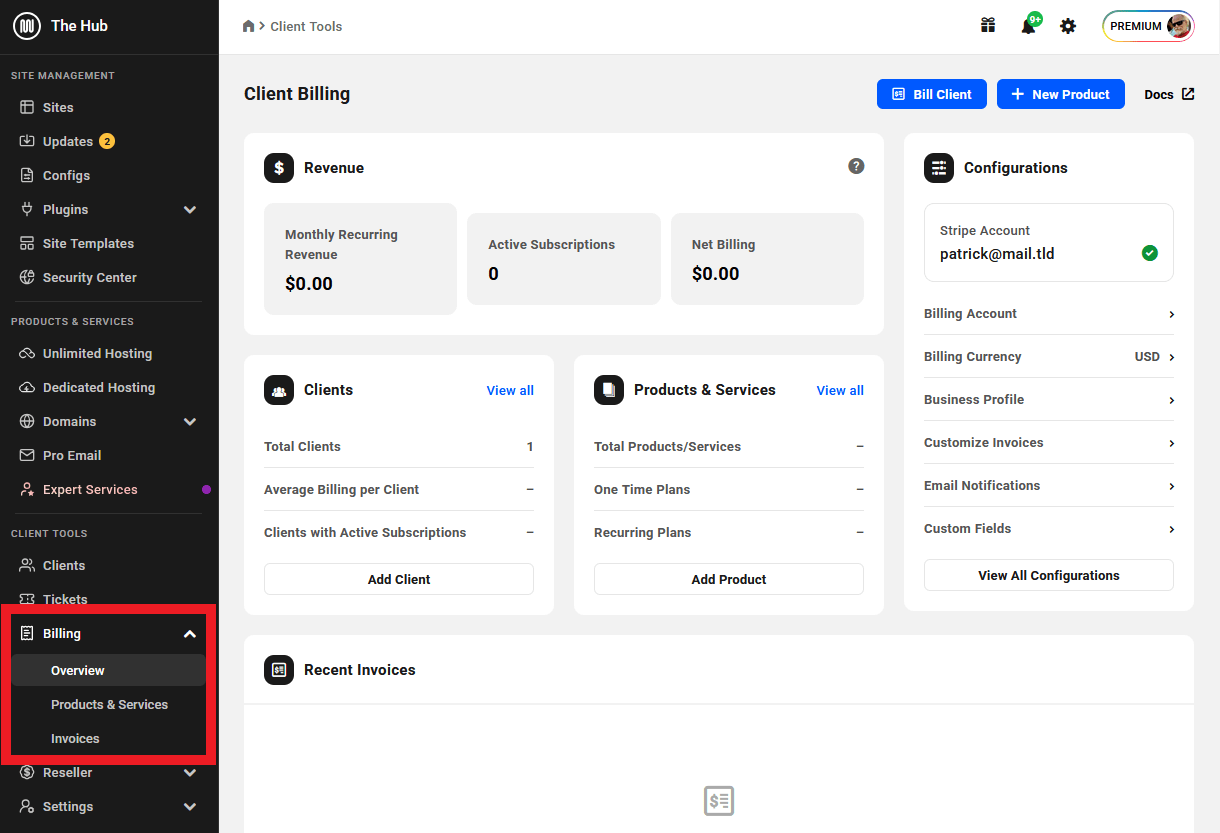Click the New Product button
Image resolution: width=1220 pixels, height=833 pixels.
(x=1061, y=94)
